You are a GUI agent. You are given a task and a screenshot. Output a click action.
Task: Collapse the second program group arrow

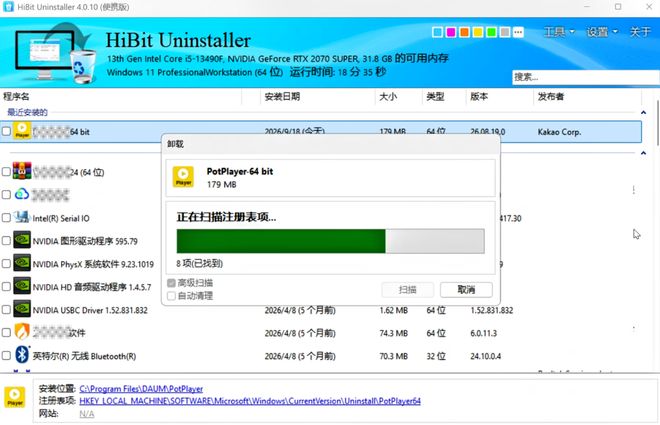tap(643, 153)
